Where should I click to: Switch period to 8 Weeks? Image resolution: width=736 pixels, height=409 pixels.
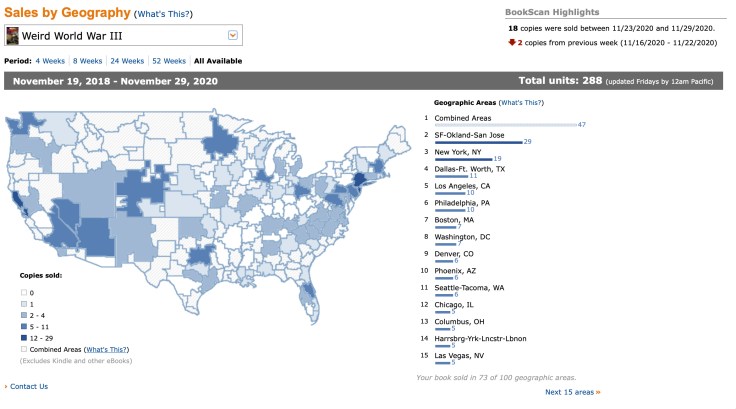point(89,61)
